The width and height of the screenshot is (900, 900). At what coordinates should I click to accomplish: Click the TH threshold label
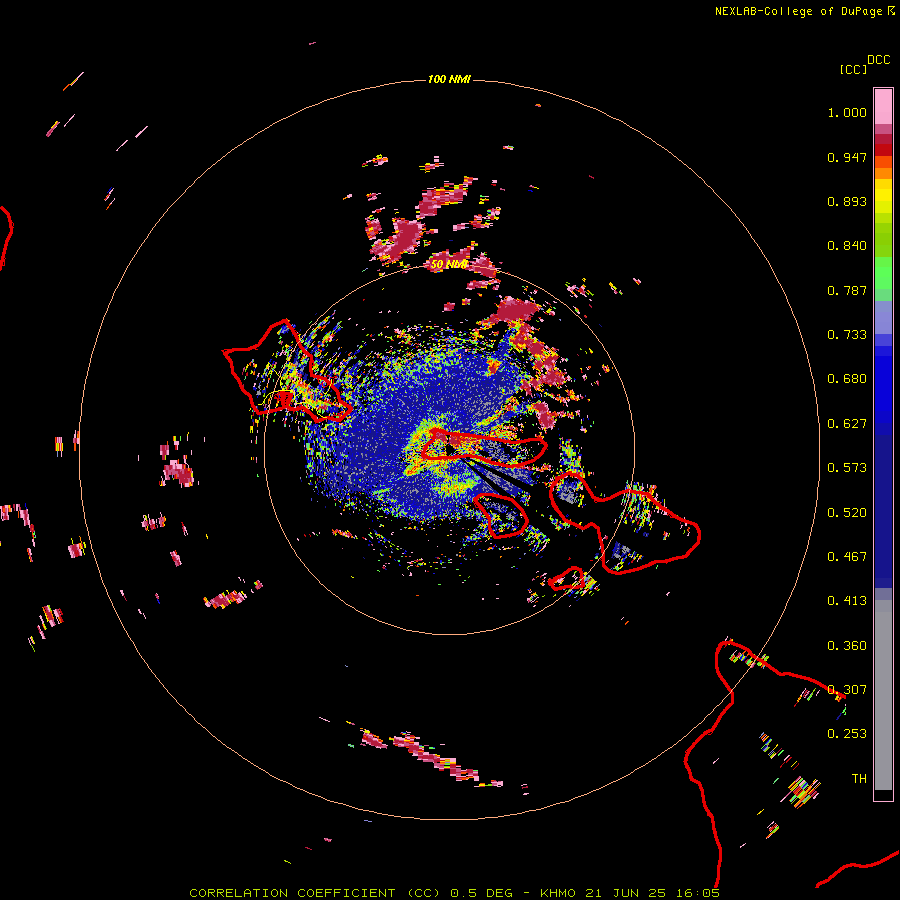tap(859, 779)
